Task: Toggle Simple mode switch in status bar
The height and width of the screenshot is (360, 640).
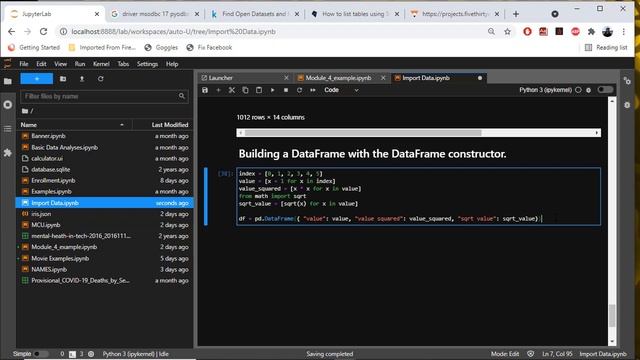Action: [40, 354]
